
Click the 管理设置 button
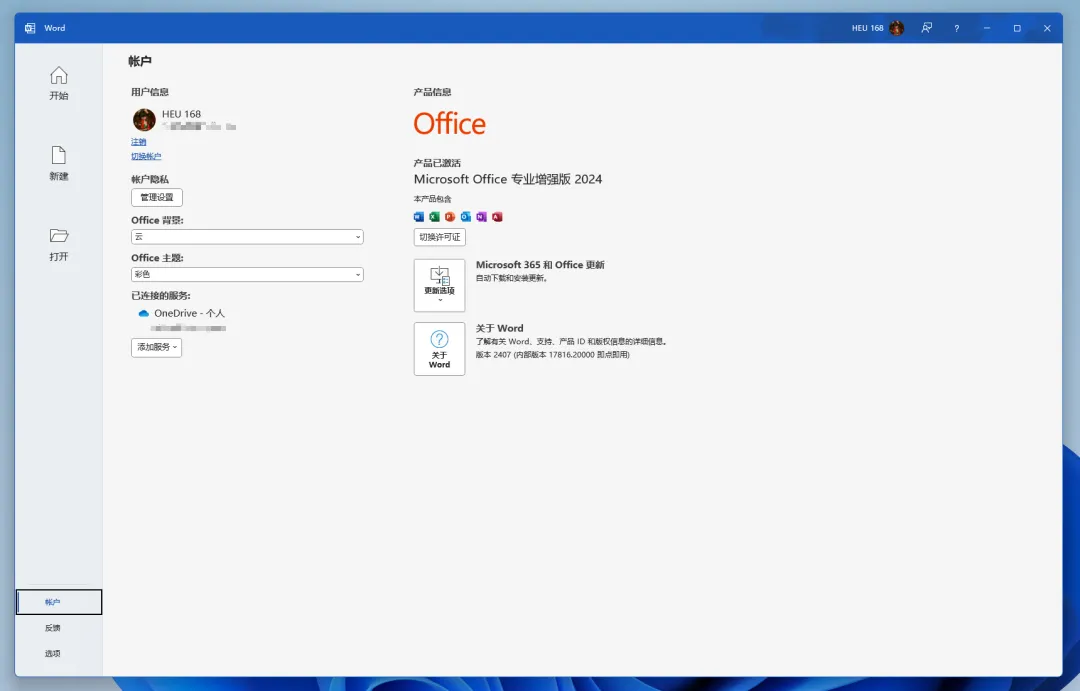coord(157,198)
